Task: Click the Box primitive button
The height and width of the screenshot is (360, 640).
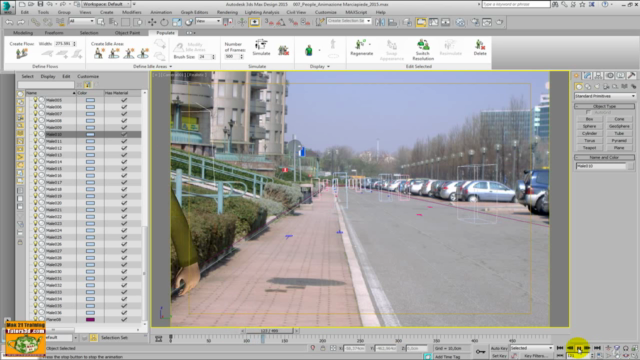Action: (589, 119)
